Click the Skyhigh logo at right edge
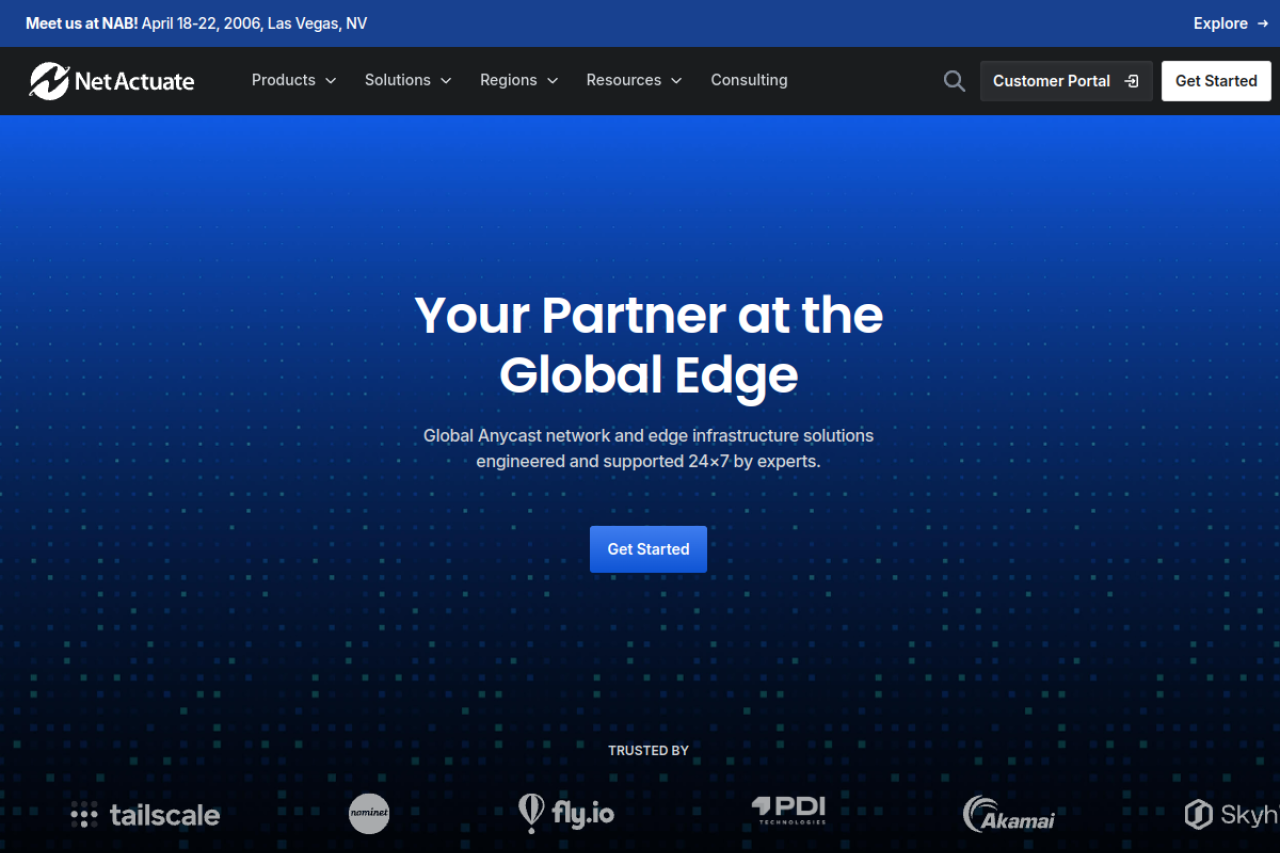Viewport: 1280px width, 853px height. (x=1231, y=814)
